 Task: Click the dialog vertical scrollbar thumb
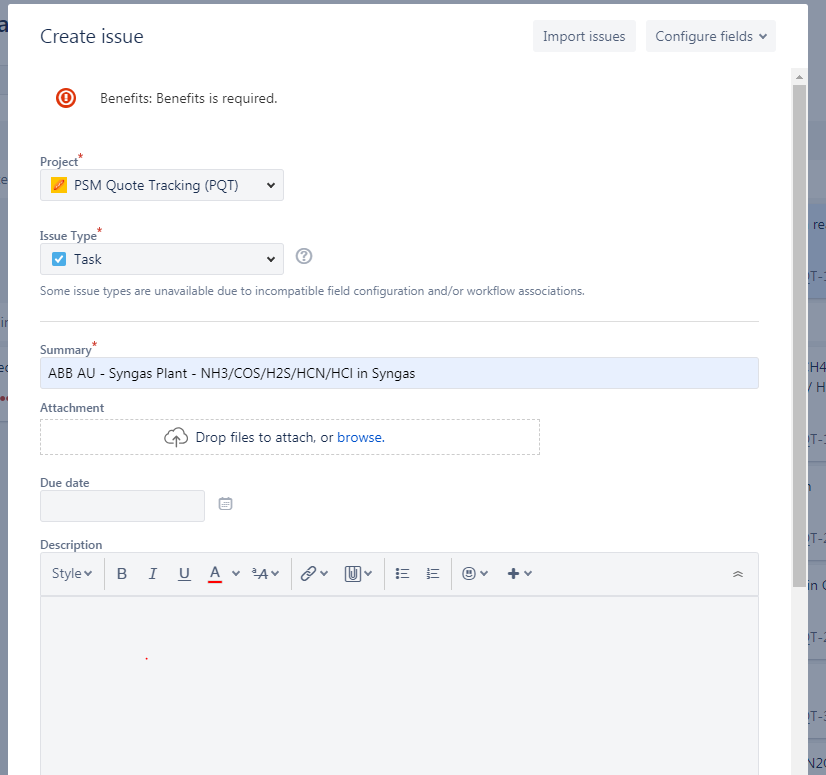(799, 335)
